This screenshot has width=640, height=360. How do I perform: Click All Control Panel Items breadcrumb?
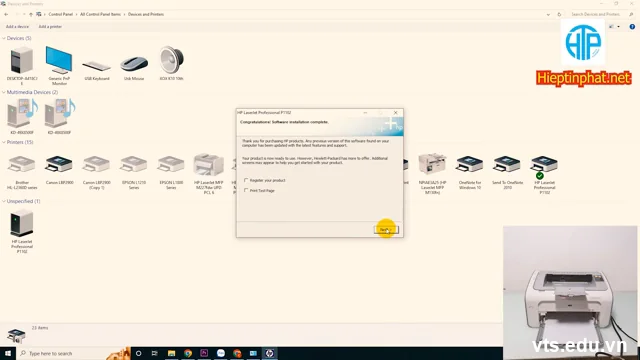[x=100, y=14]
